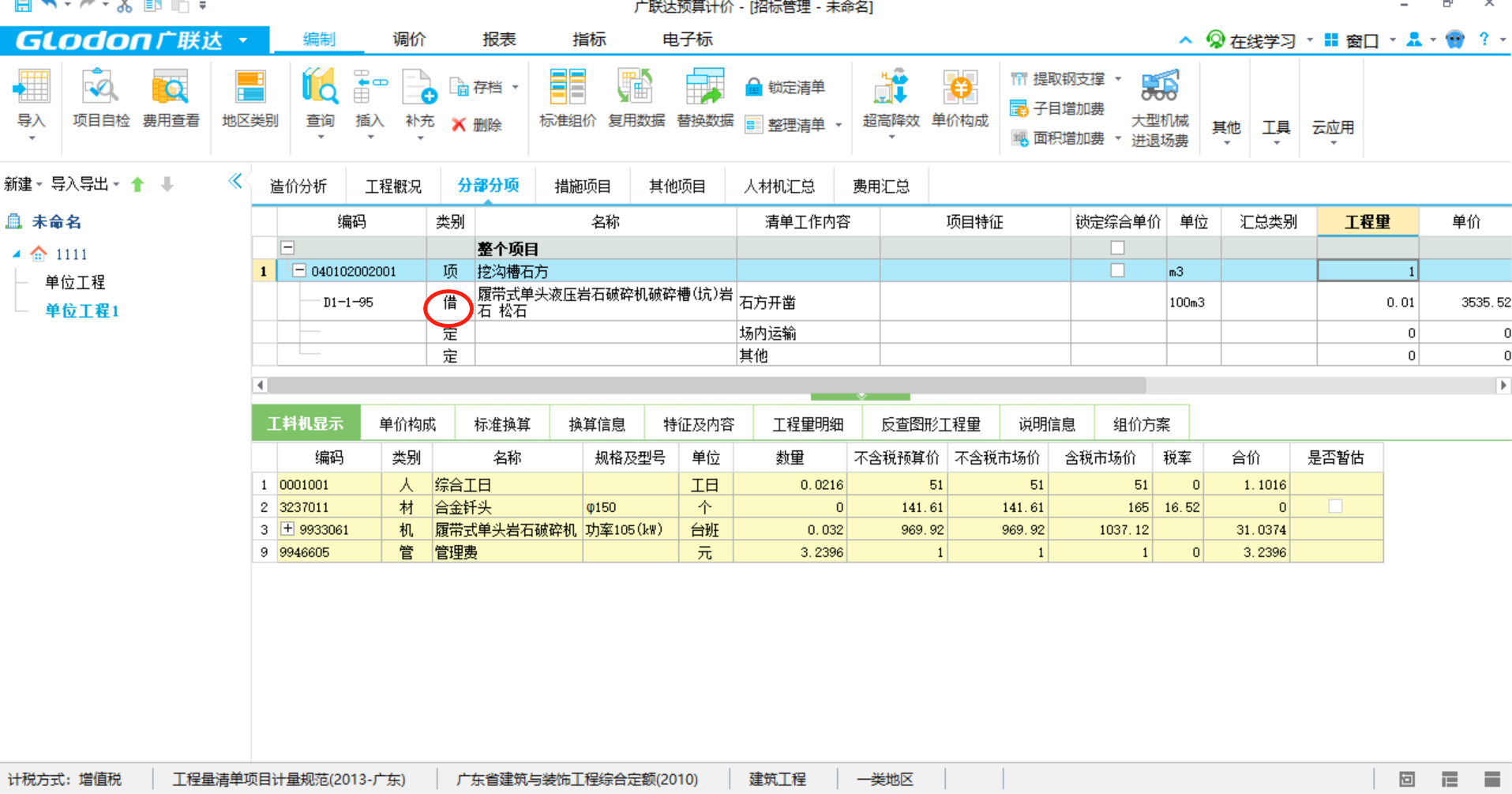1512x794 pixels.
Task: Collapse the ribbon with the up chevron
Action: [1185, 40]
